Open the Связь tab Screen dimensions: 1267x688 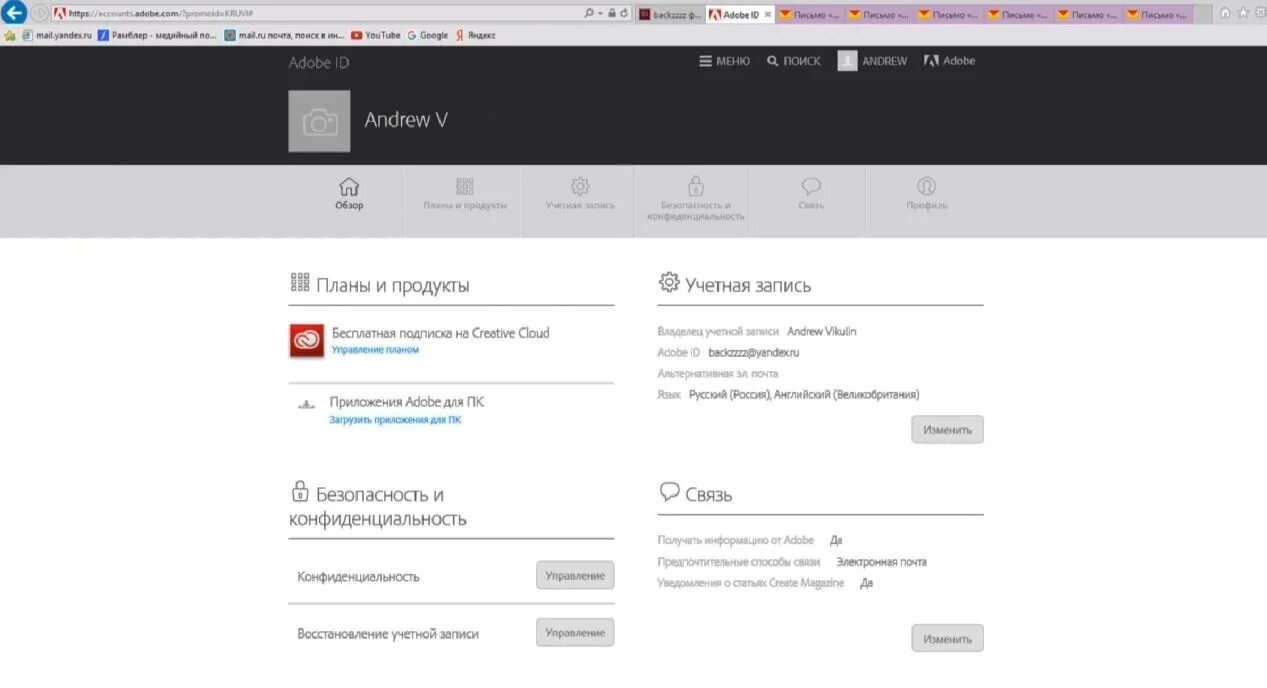click(811, 194)
